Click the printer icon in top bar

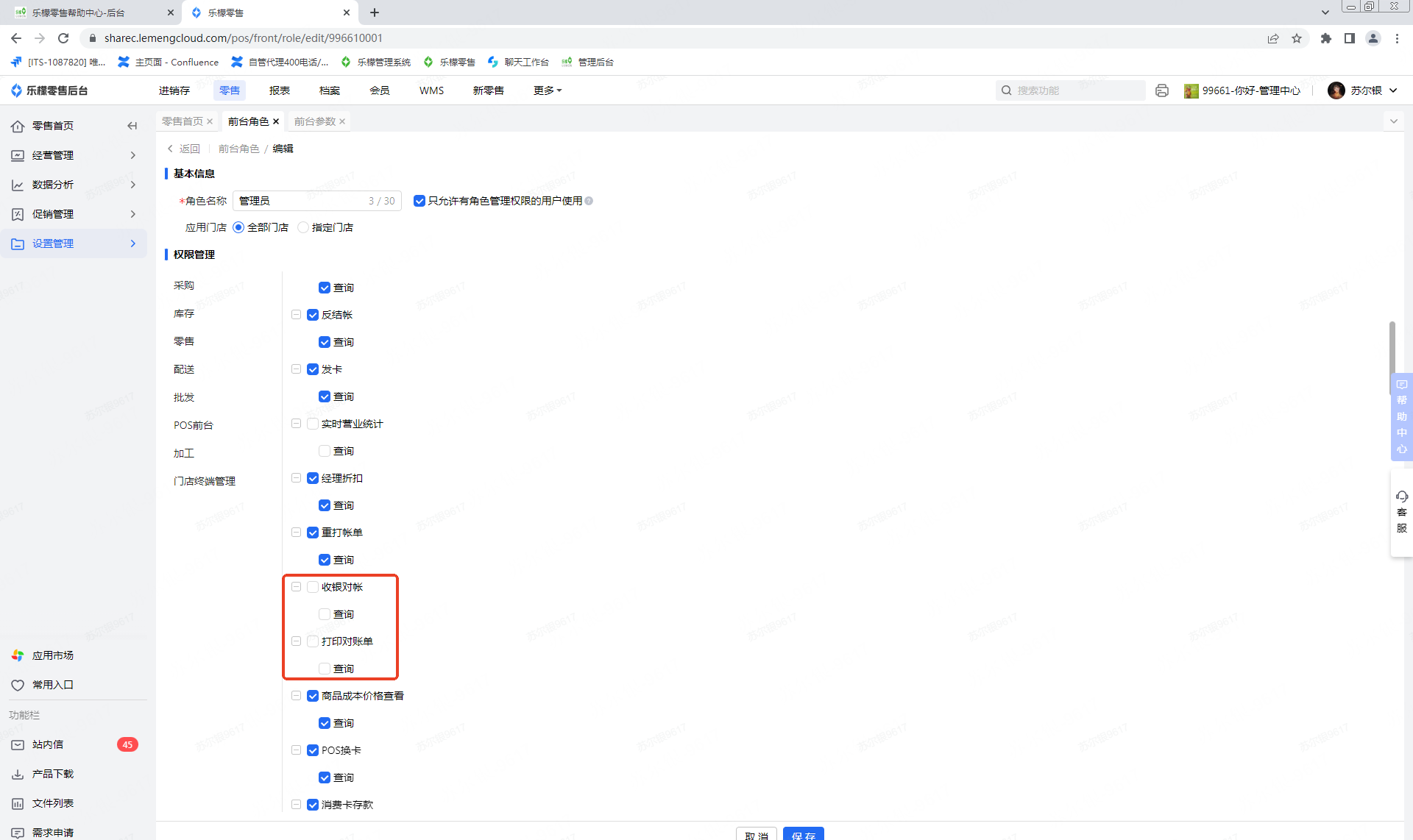point(1162,90)
